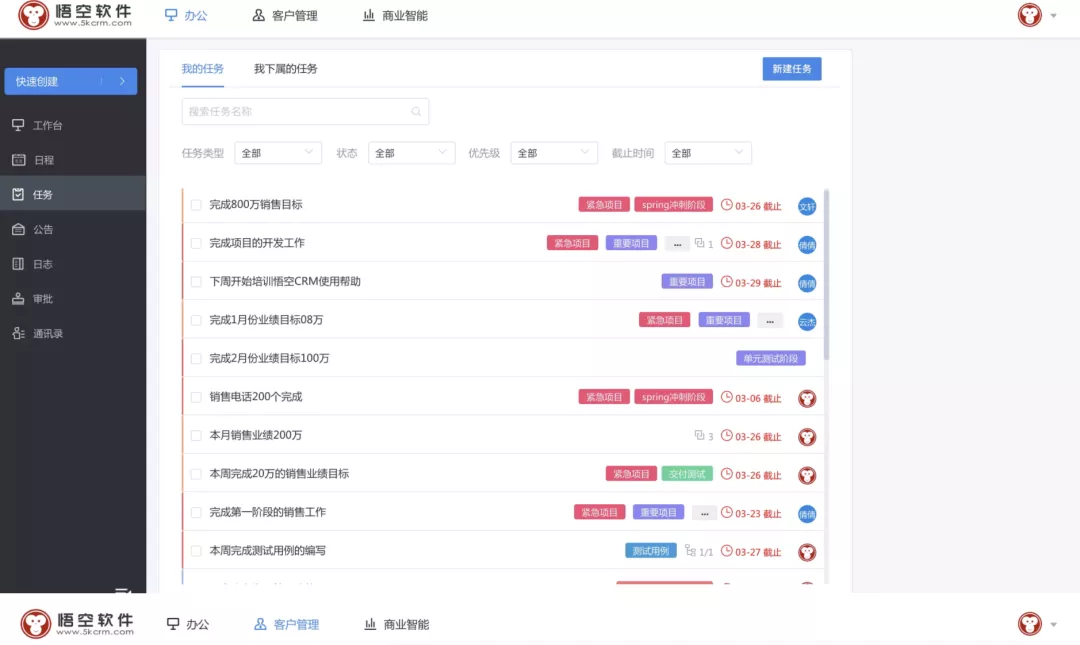The image size is (1080, 645).
Task: Select the 日程 schedule icon
Action: [x=44, y=159]
